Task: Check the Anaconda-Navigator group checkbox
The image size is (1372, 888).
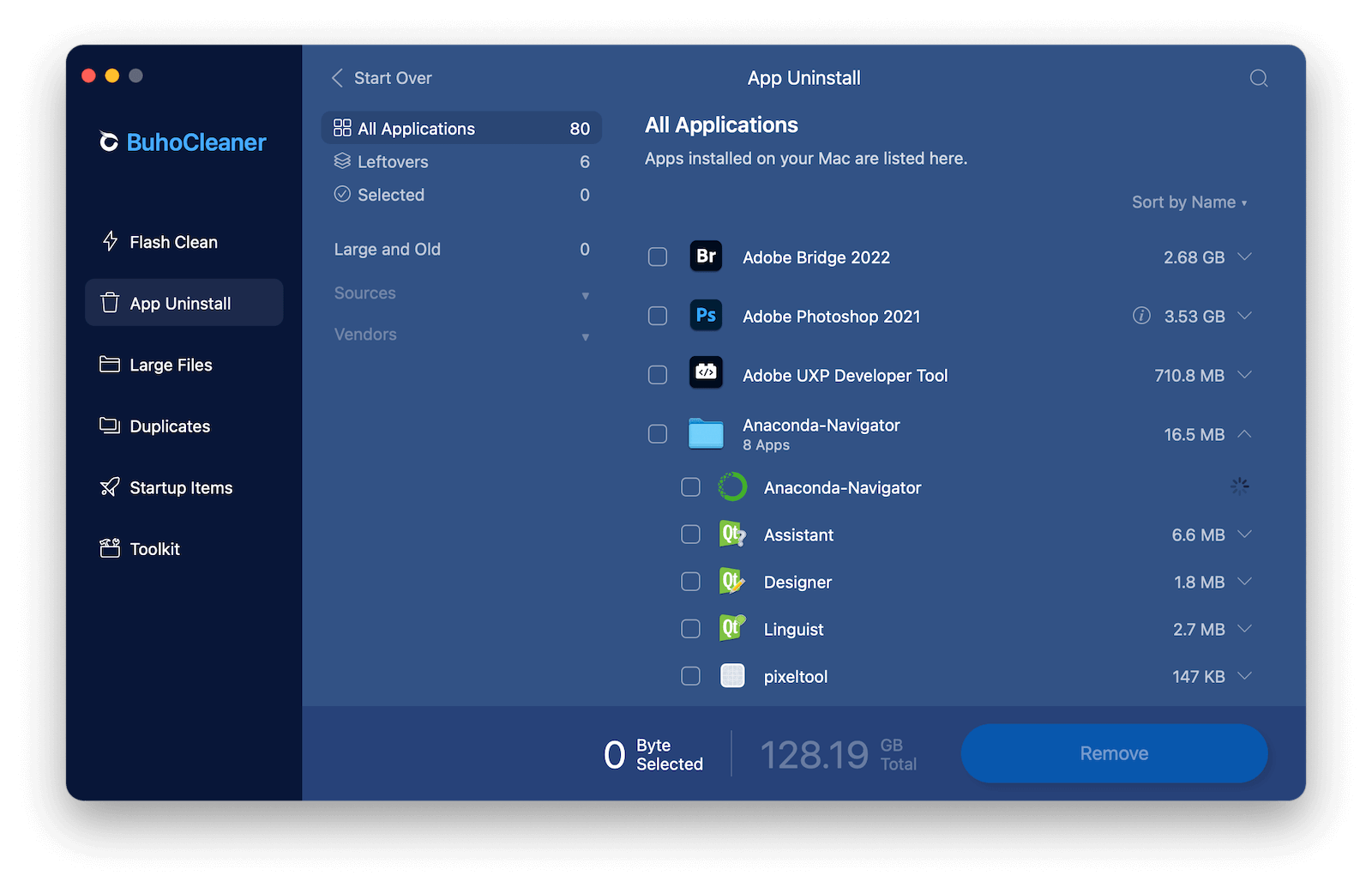Action: coord(658,434)
